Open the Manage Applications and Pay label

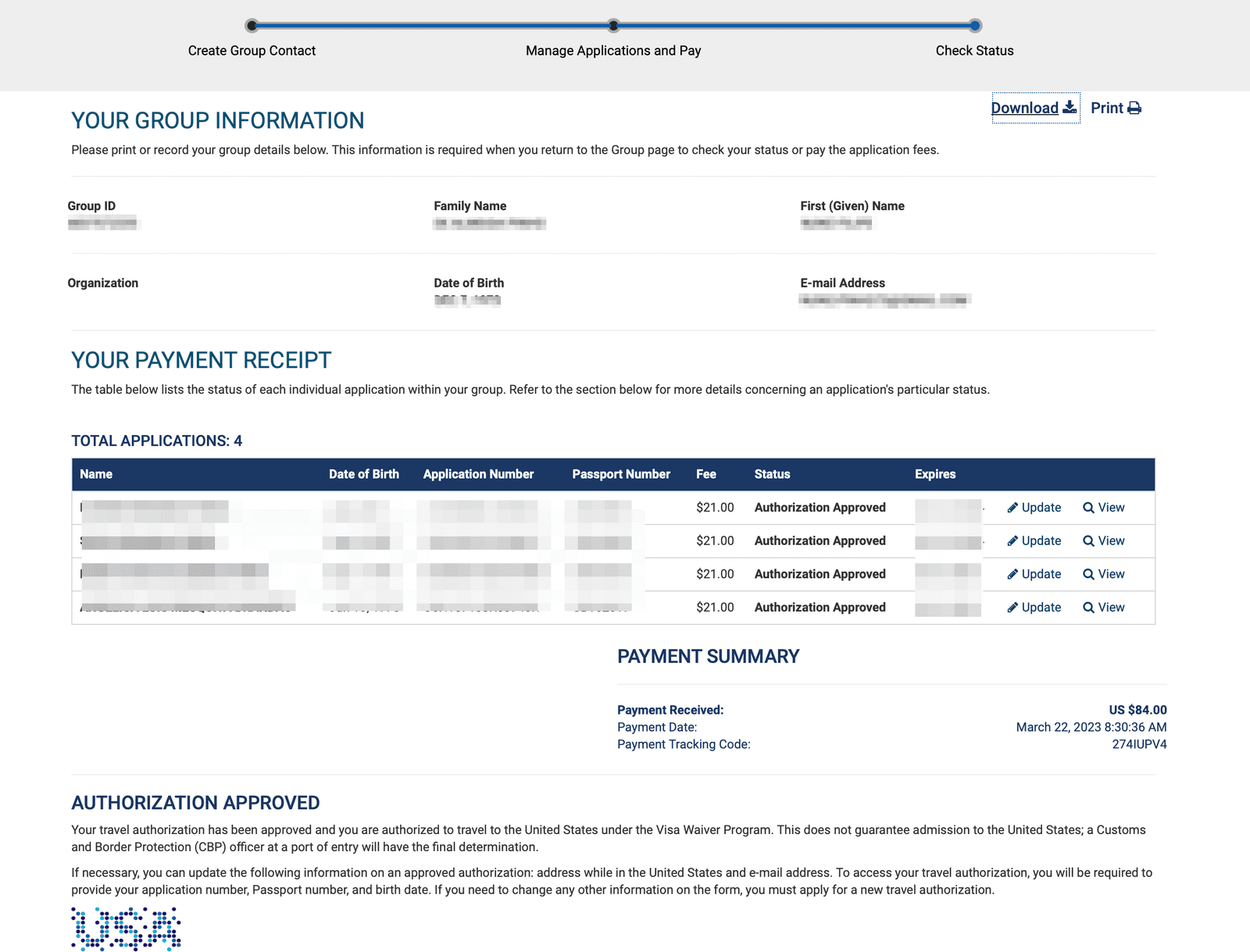(613, 51)
